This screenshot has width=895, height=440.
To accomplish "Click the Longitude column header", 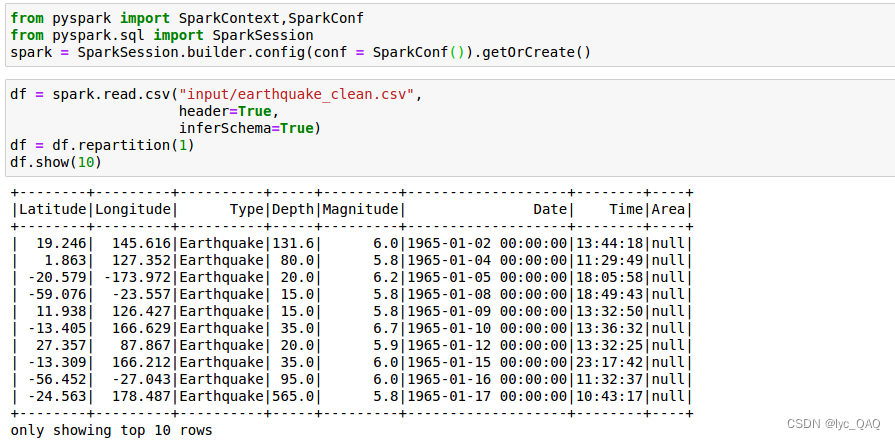I will pos(132,209).
